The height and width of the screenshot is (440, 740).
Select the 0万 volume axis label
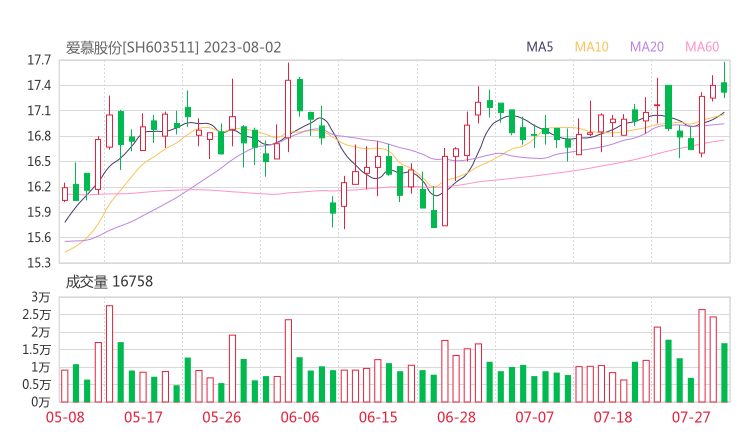click(x=41, y=402)
